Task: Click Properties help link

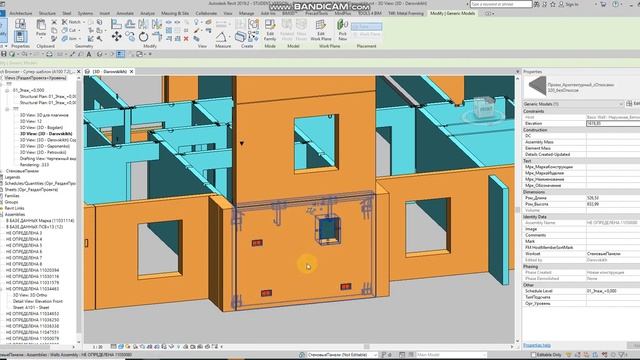Action: coord(537,345)
